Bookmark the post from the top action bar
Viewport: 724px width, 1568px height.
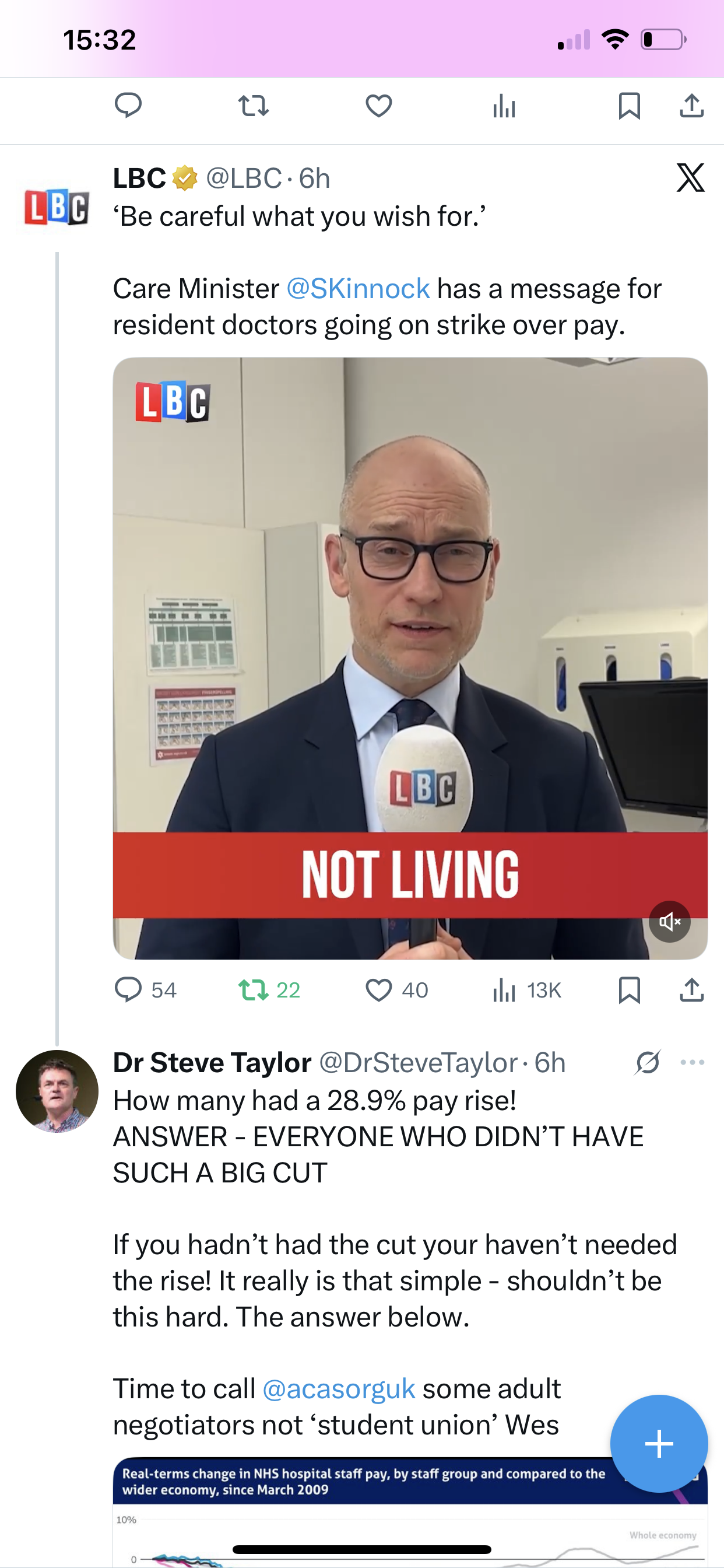pos(629,106)
